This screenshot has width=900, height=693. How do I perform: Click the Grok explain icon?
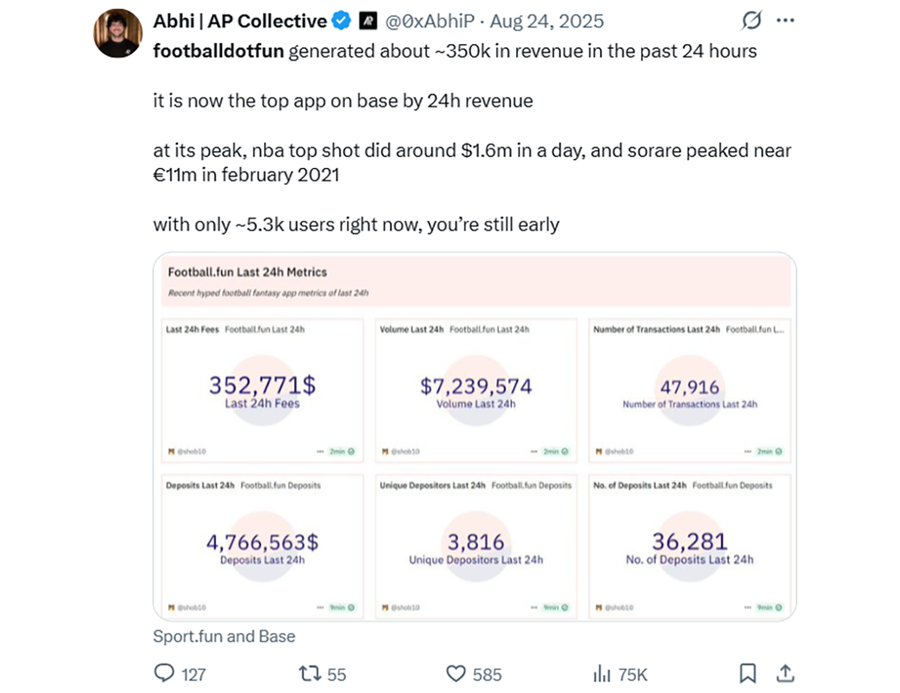(x=751, y=21)
